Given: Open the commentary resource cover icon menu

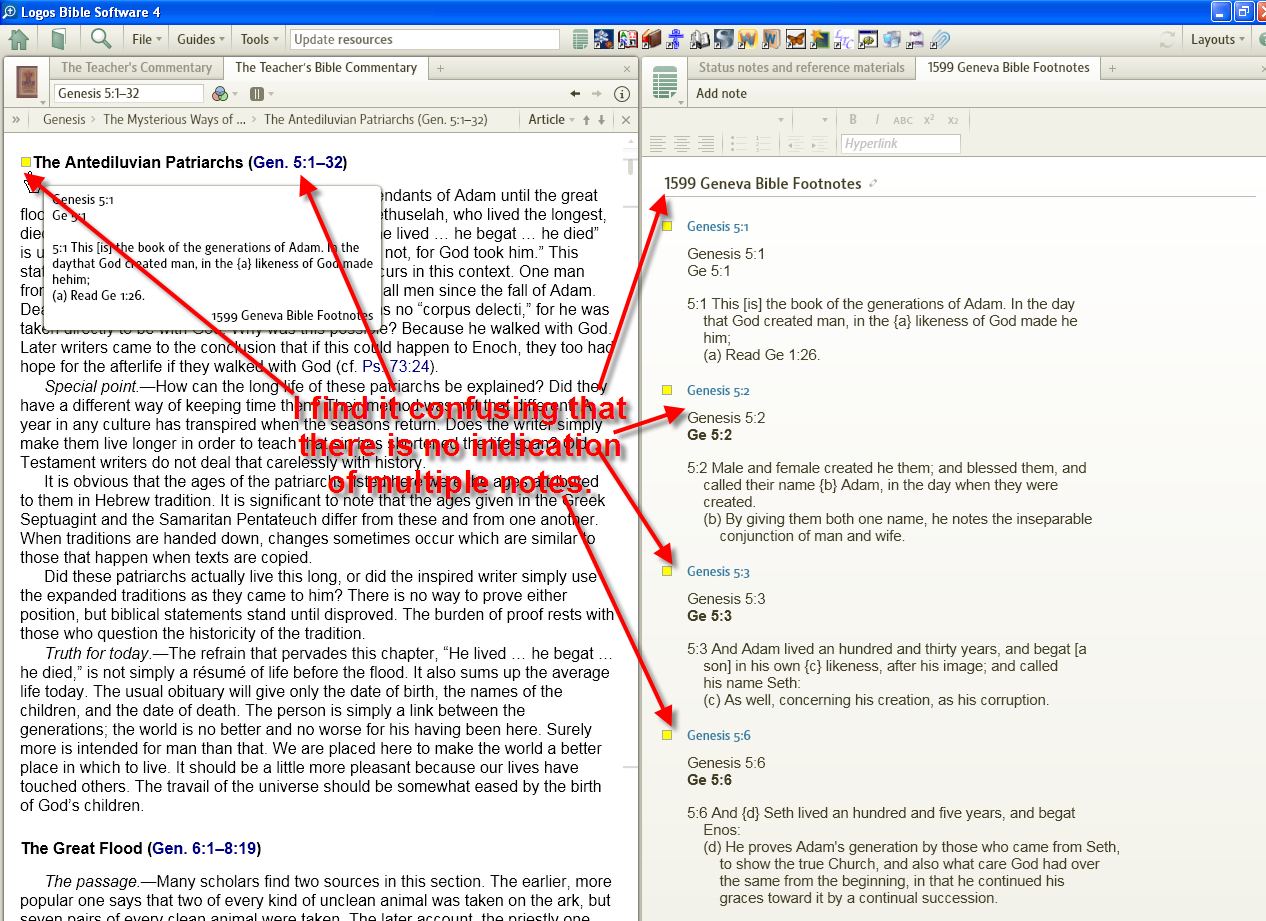Looking at the screenshot, I should (28, 82).
